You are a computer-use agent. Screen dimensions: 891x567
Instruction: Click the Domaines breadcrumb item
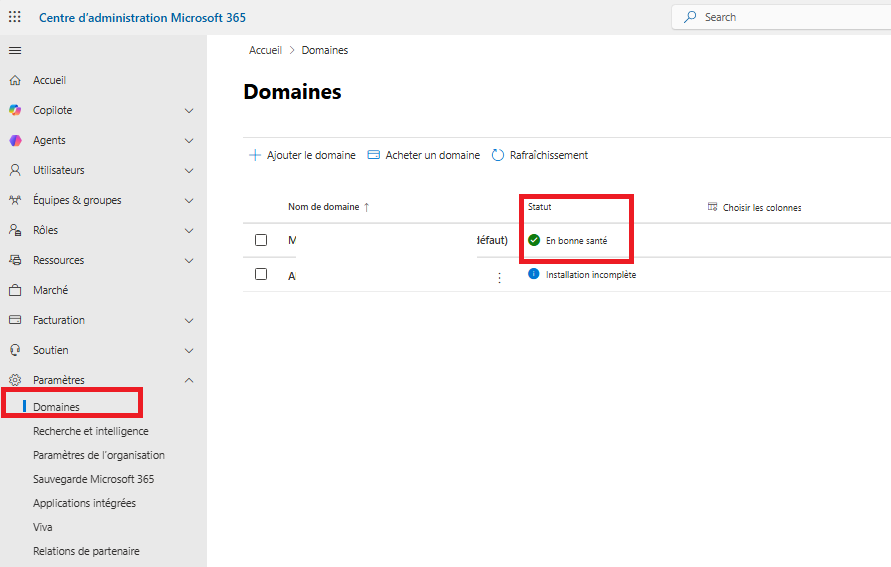pyautogui.click(x=324, y=50)
